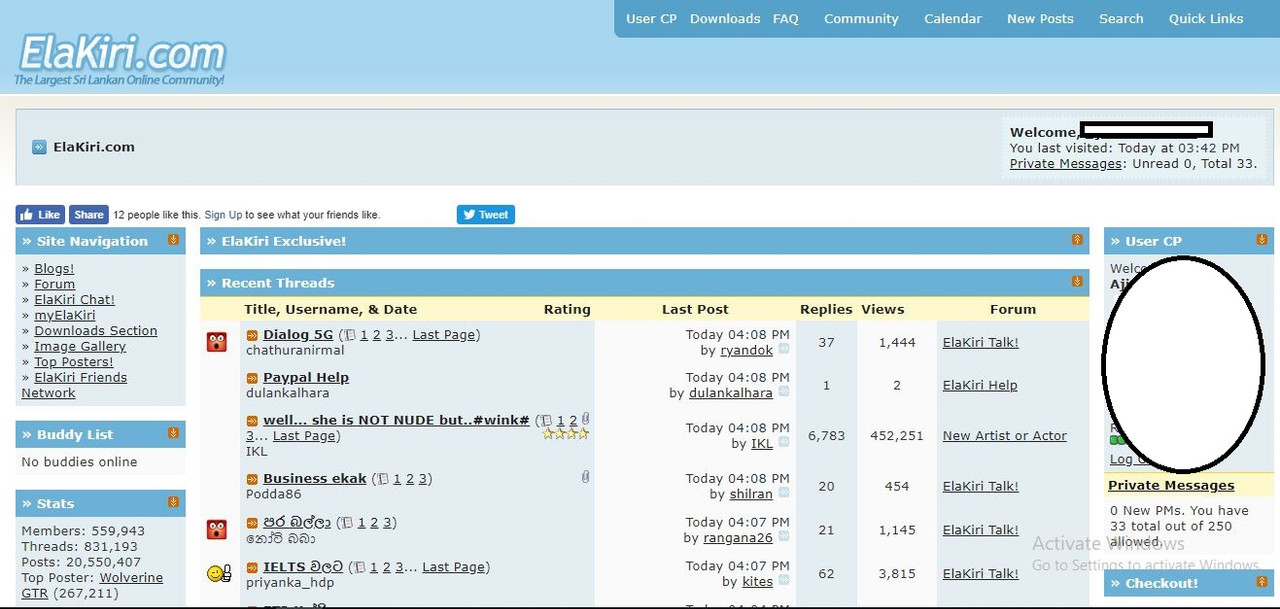Click the Facebook Like button
The height and width of the screenshot is (609, 1280).
pyautogui.click(x=40, y=214)
